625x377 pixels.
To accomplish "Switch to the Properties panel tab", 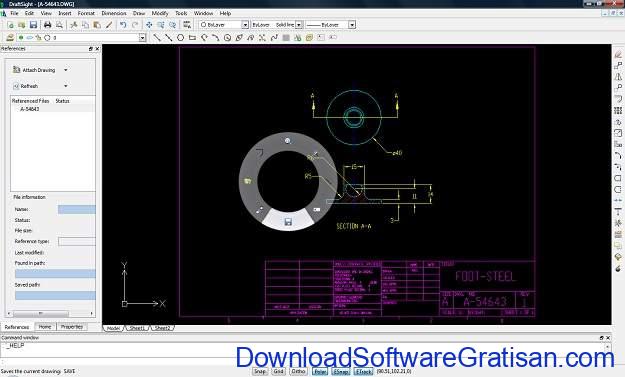I will [x=72, y=327].
